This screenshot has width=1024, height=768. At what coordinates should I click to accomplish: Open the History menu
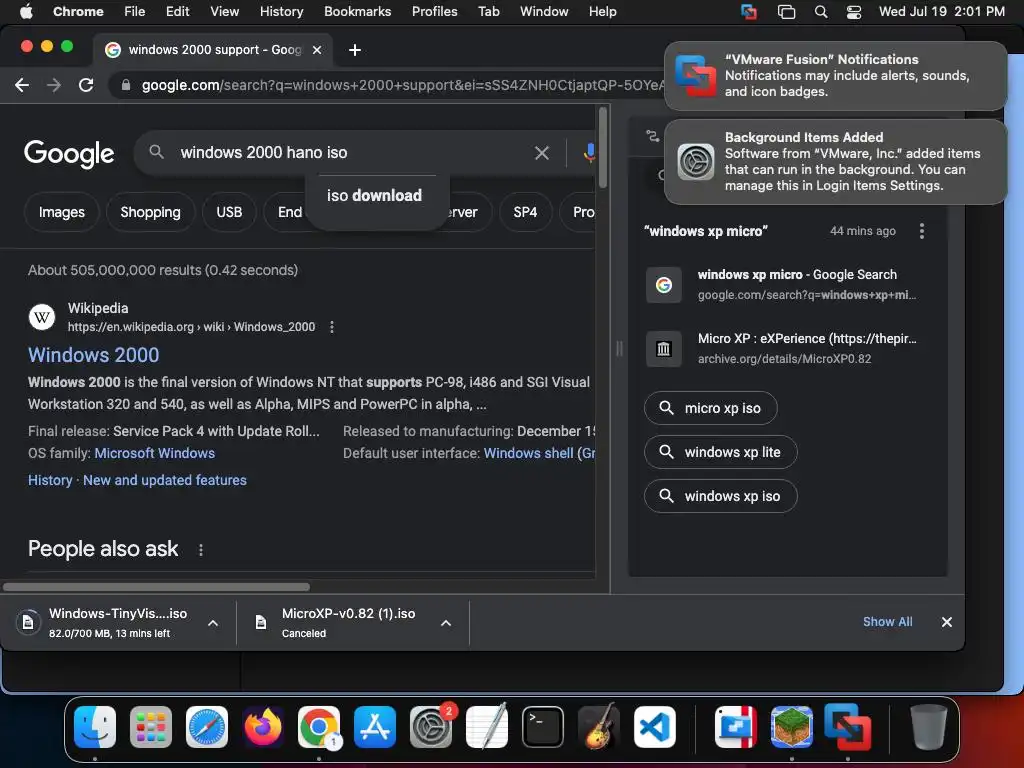[x=281, y=12]
